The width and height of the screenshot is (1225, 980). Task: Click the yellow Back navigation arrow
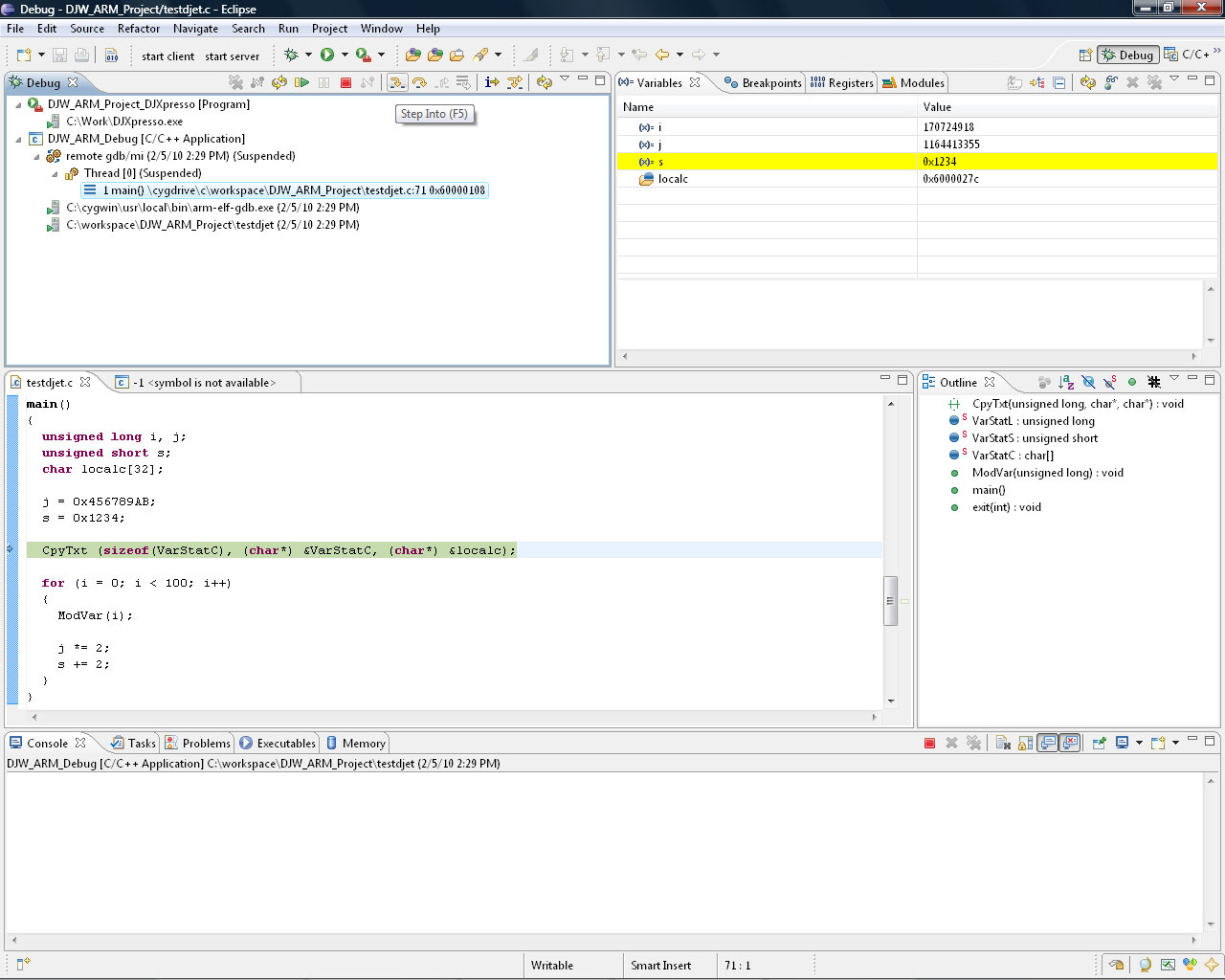pyautogui.click(x=662, y=56)
